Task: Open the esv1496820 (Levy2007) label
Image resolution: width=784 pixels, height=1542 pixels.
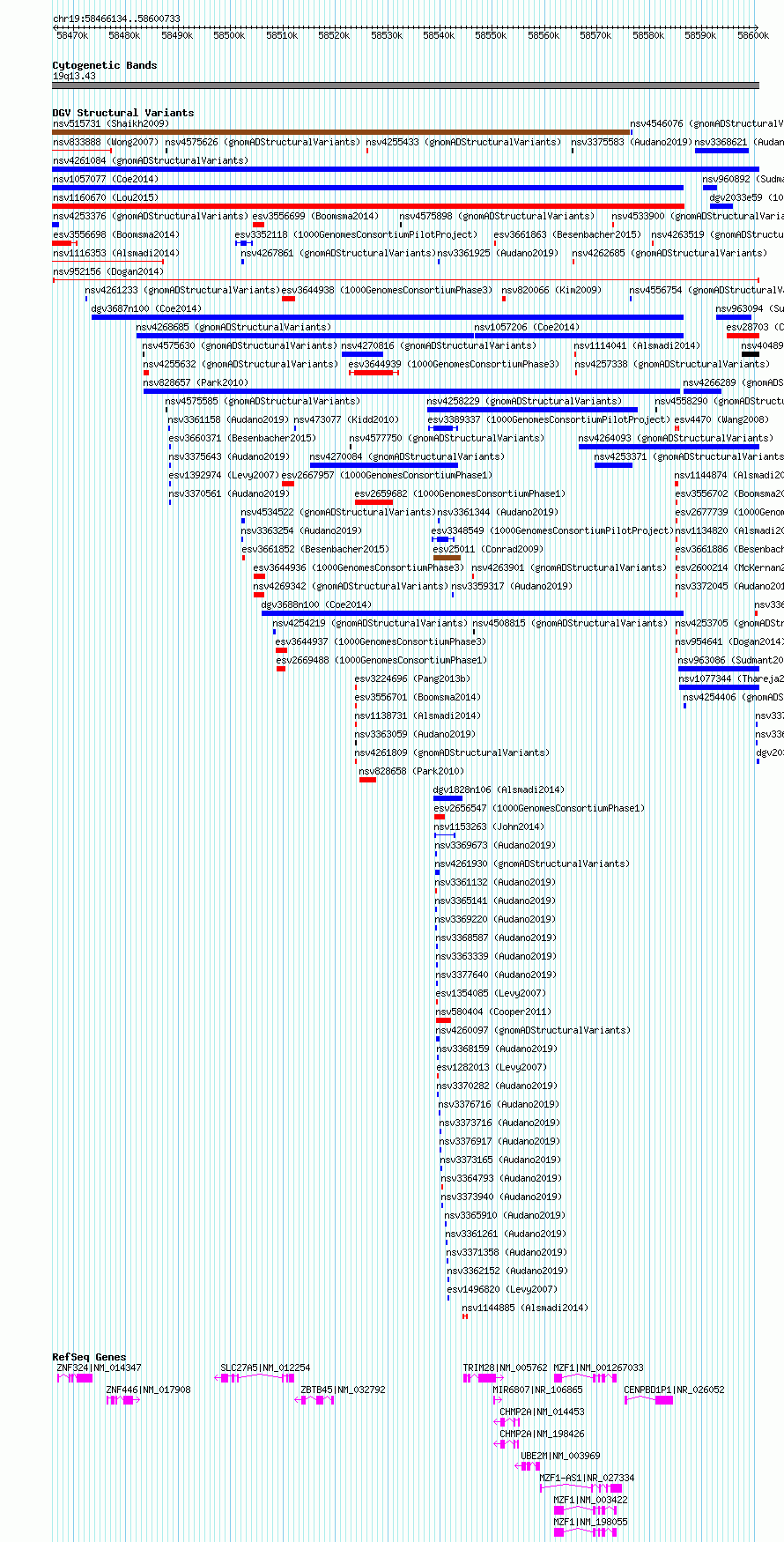Action: coord(502,1289)
